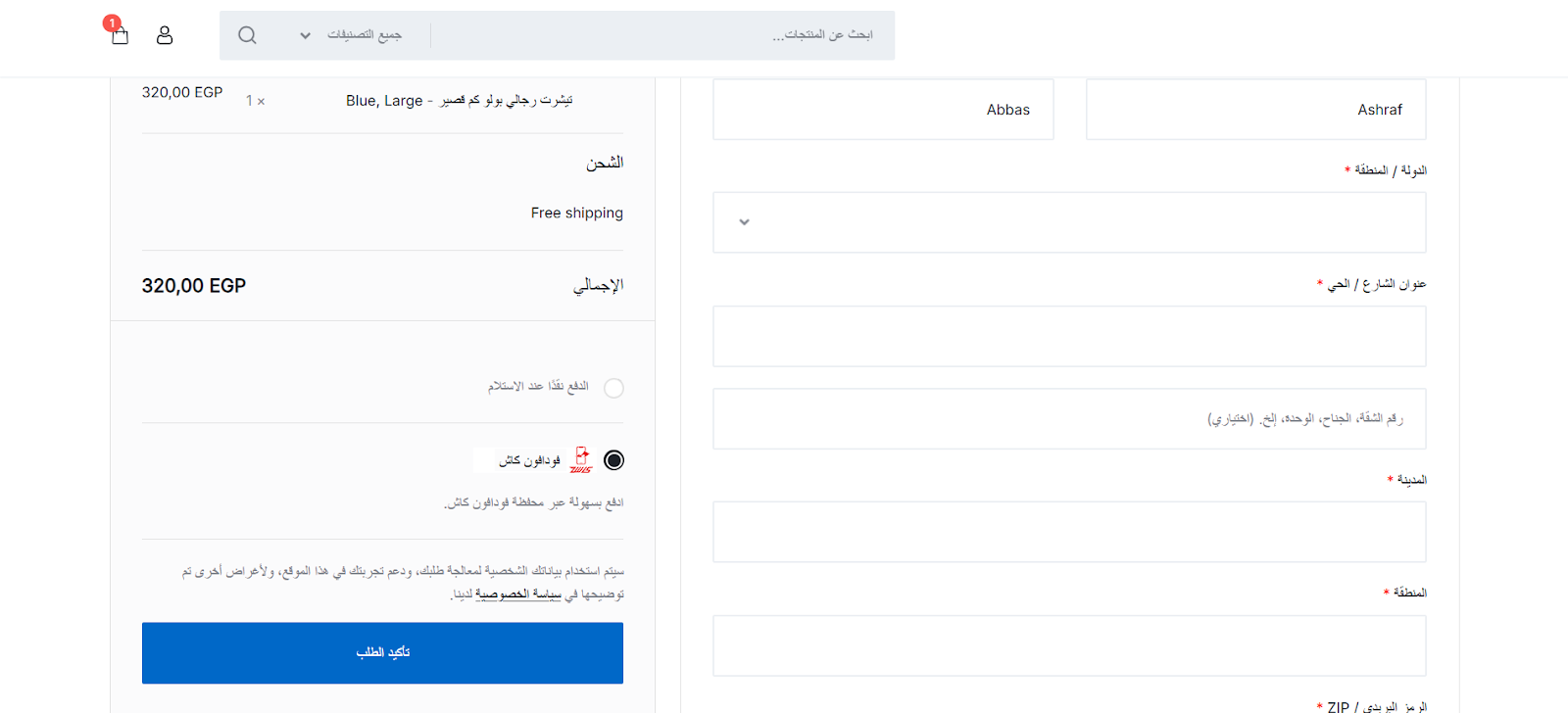Click the country dropdown chevron arrow

click(x=744, y=222)
